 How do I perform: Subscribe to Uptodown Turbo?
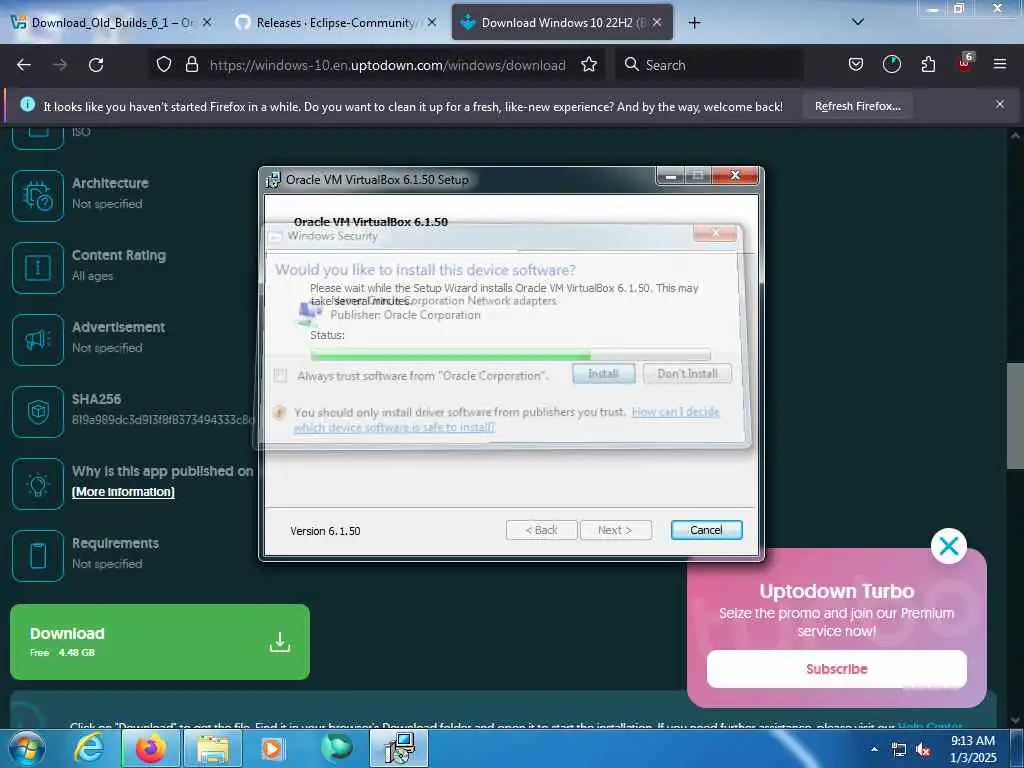(837, 669)
